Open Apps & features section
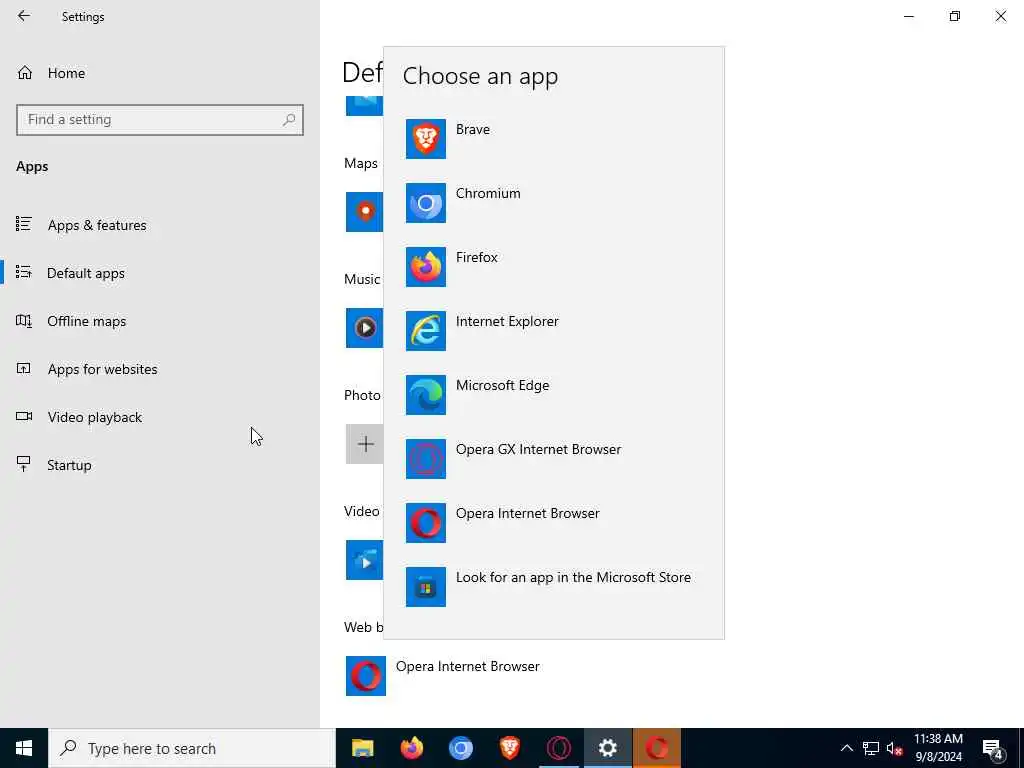The height and width of the screenshot is (768, 1024). (160, 225)
